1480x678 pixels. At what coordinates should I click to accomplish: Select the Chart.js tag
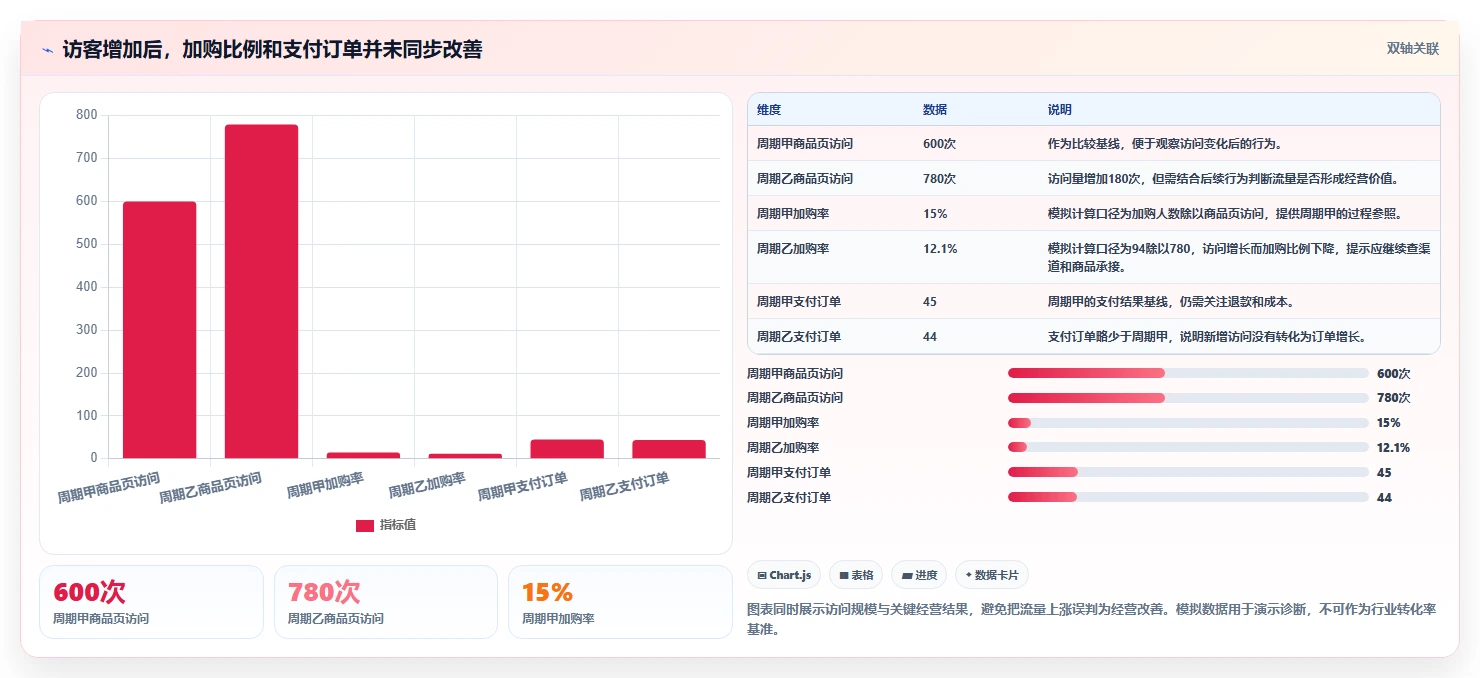[x=784, y=575]
